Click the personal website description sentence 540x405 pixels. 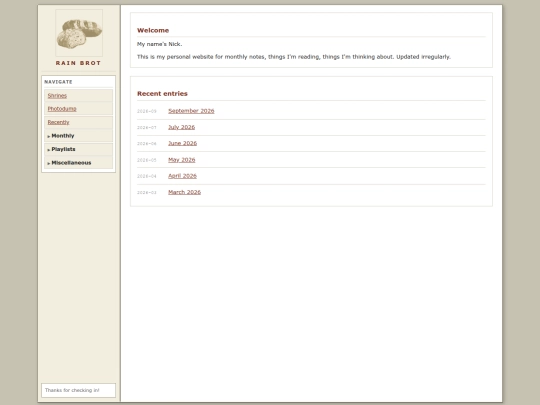294,57
